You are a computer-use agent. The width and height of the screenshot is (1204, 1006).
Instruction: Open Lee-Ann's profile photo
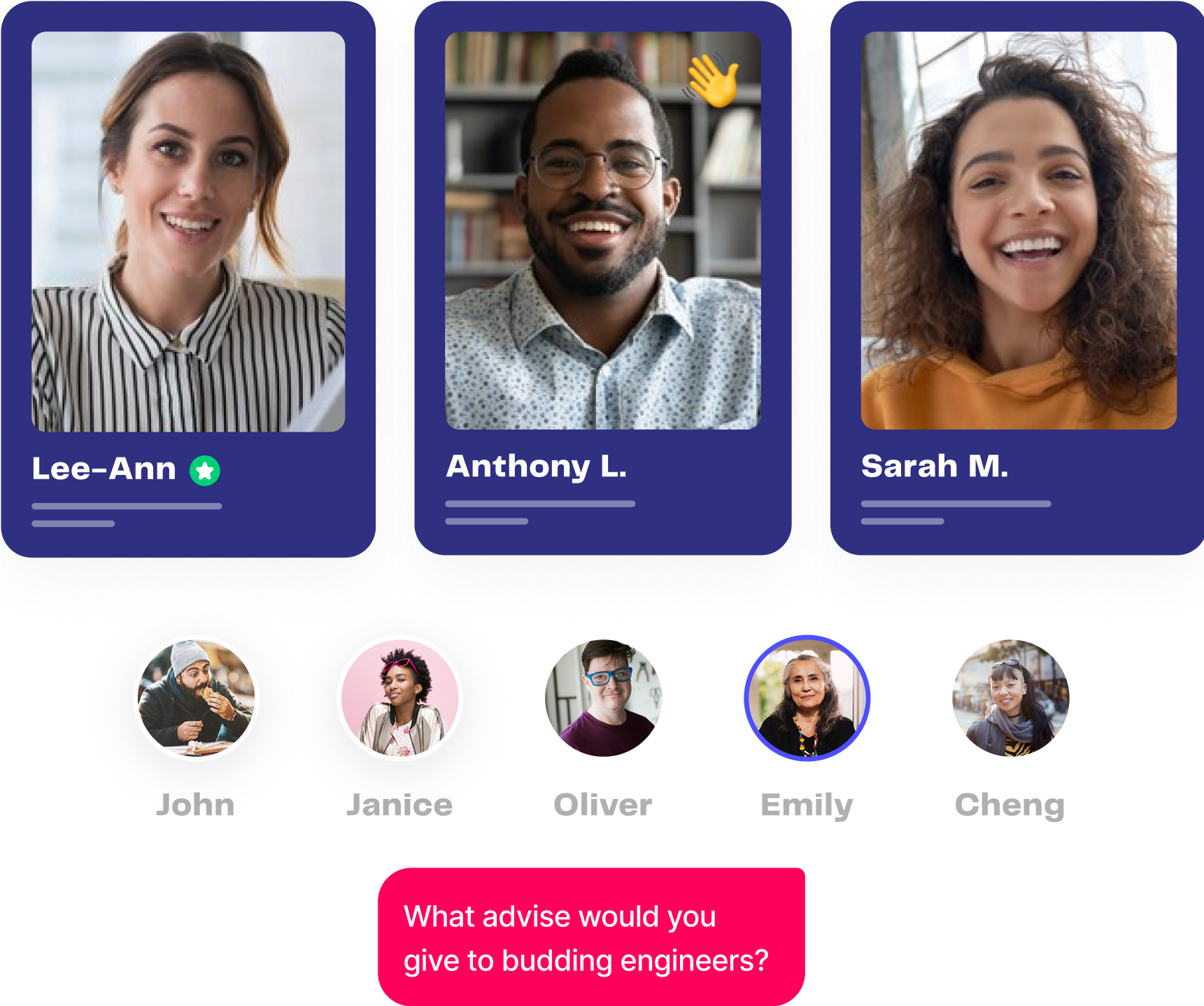188,232
